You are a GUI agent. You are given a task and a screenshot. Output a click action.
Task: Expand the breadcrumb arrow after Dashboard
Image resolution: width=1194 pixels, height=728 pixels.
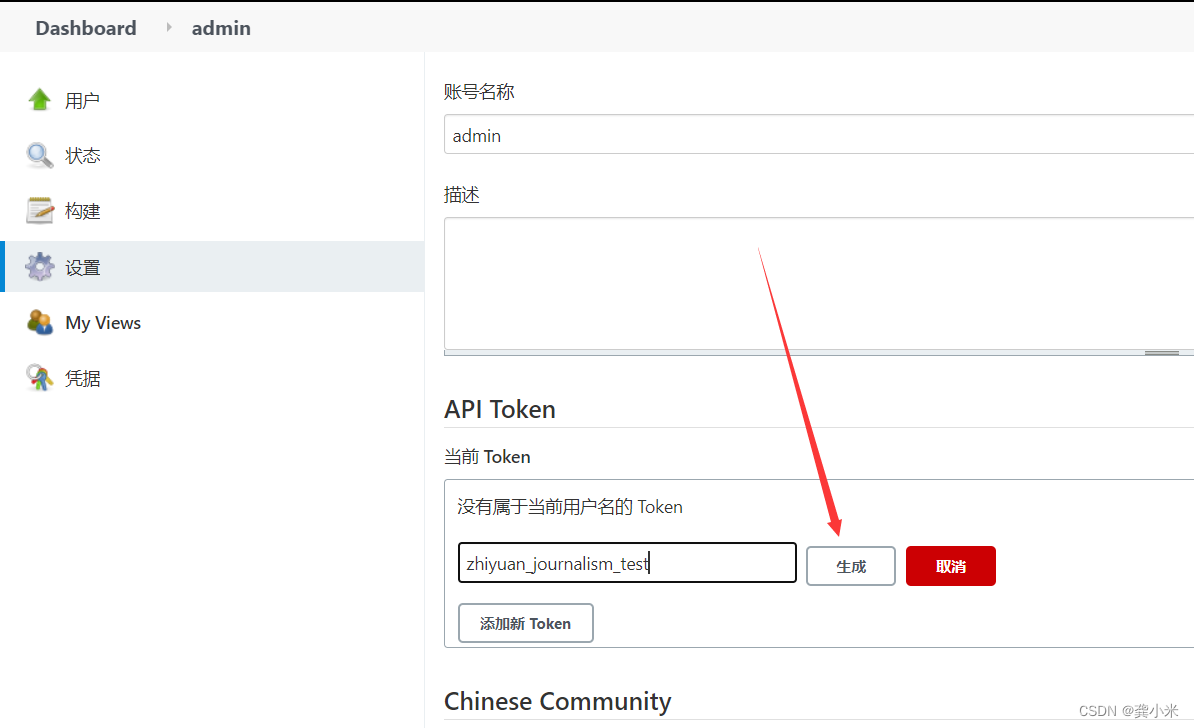[x=169, y=27]
